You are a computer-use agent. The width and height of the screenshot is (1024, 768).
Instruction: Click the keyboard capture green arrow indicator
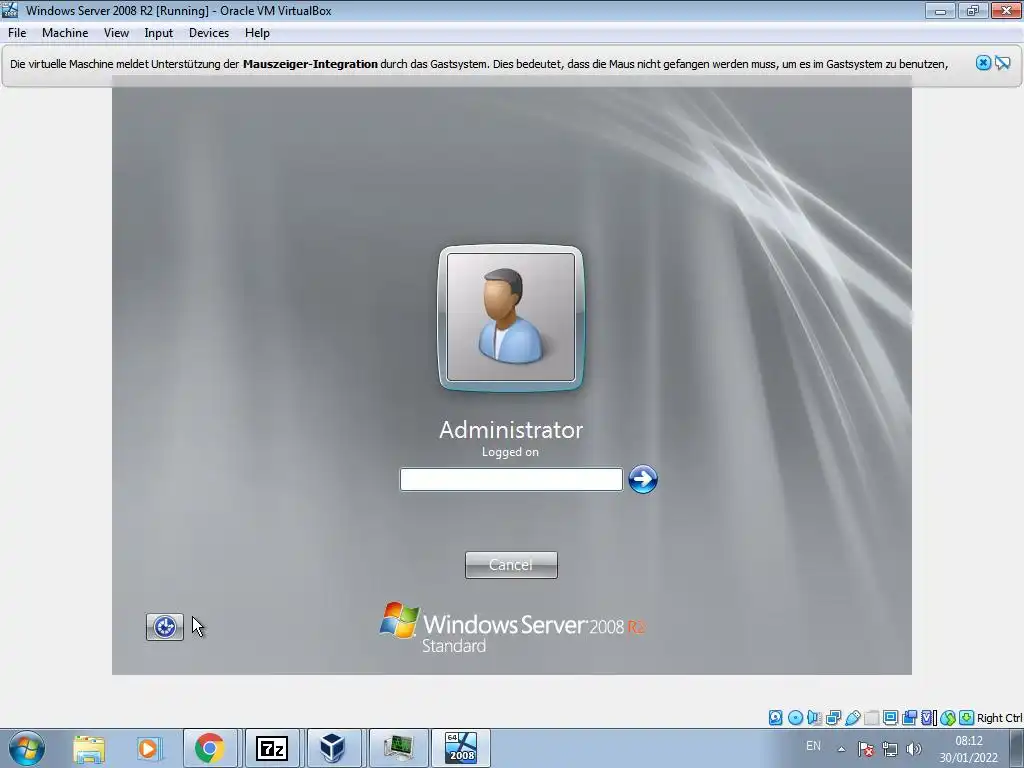[967, 717]
